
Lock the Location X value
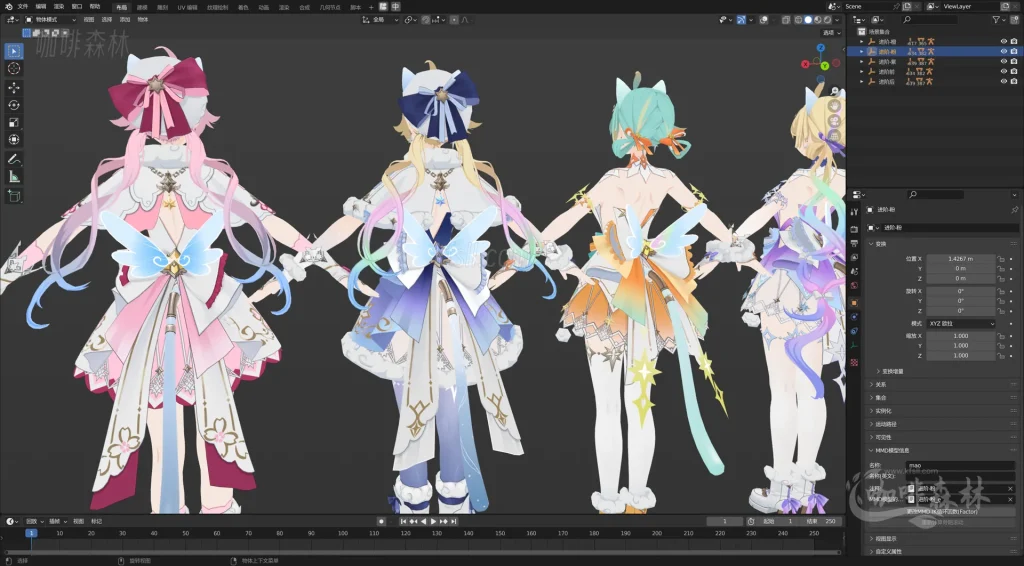coord(1000,259)
